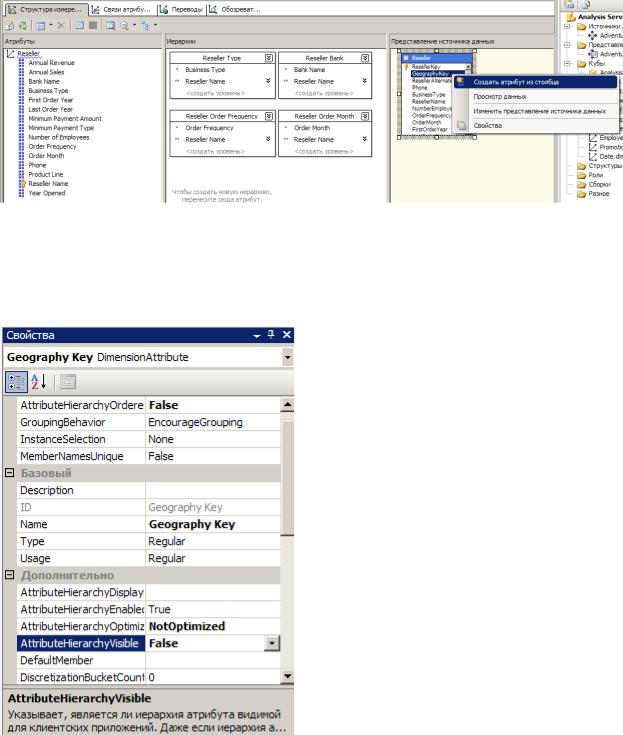Click the Find Table toolbar icon
Image resolution: width=623 pixels, height=735 pixels.
(x=110, y=26)
